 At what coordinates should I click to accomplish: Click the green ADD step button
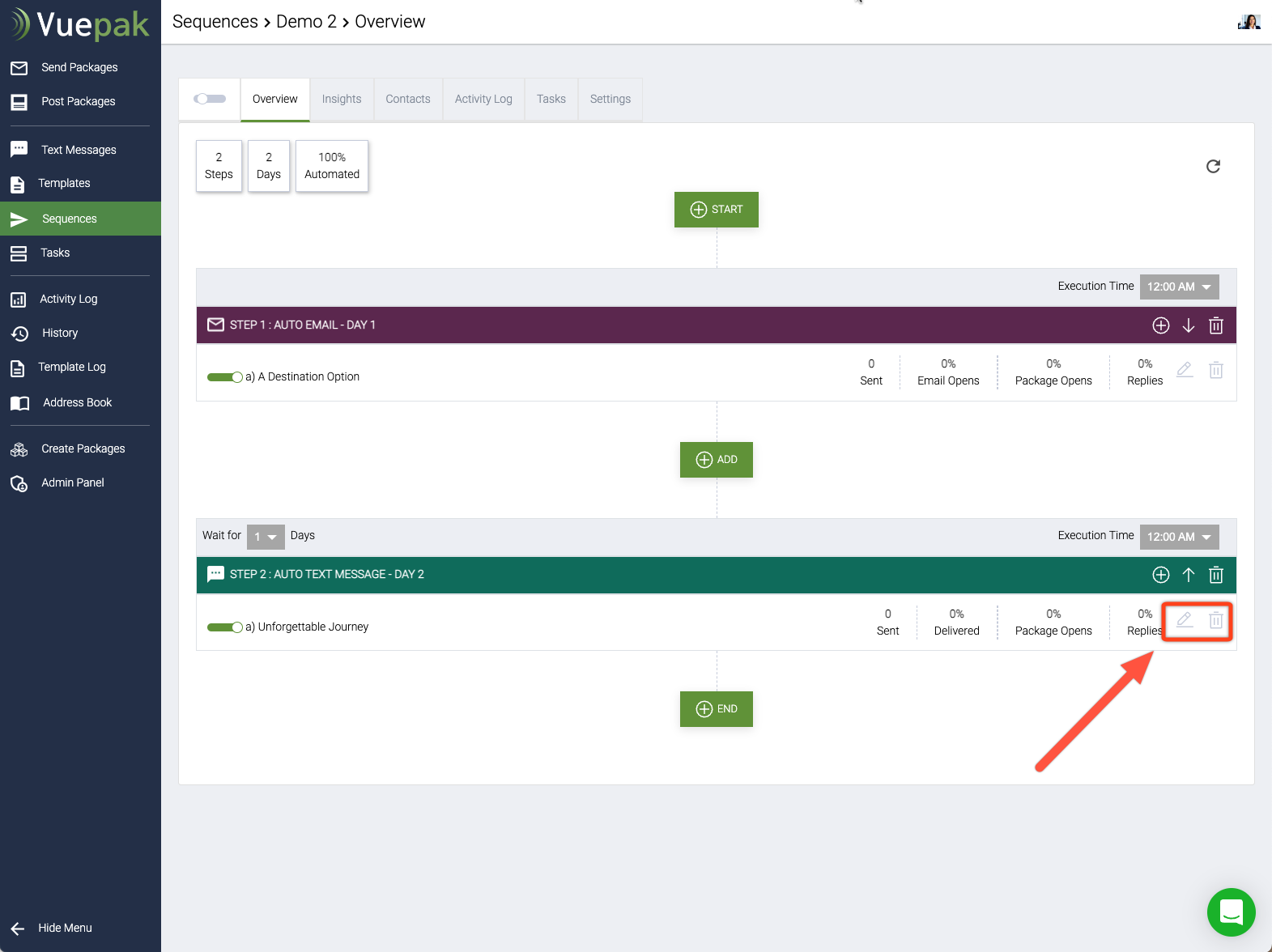tap(717, 460)
